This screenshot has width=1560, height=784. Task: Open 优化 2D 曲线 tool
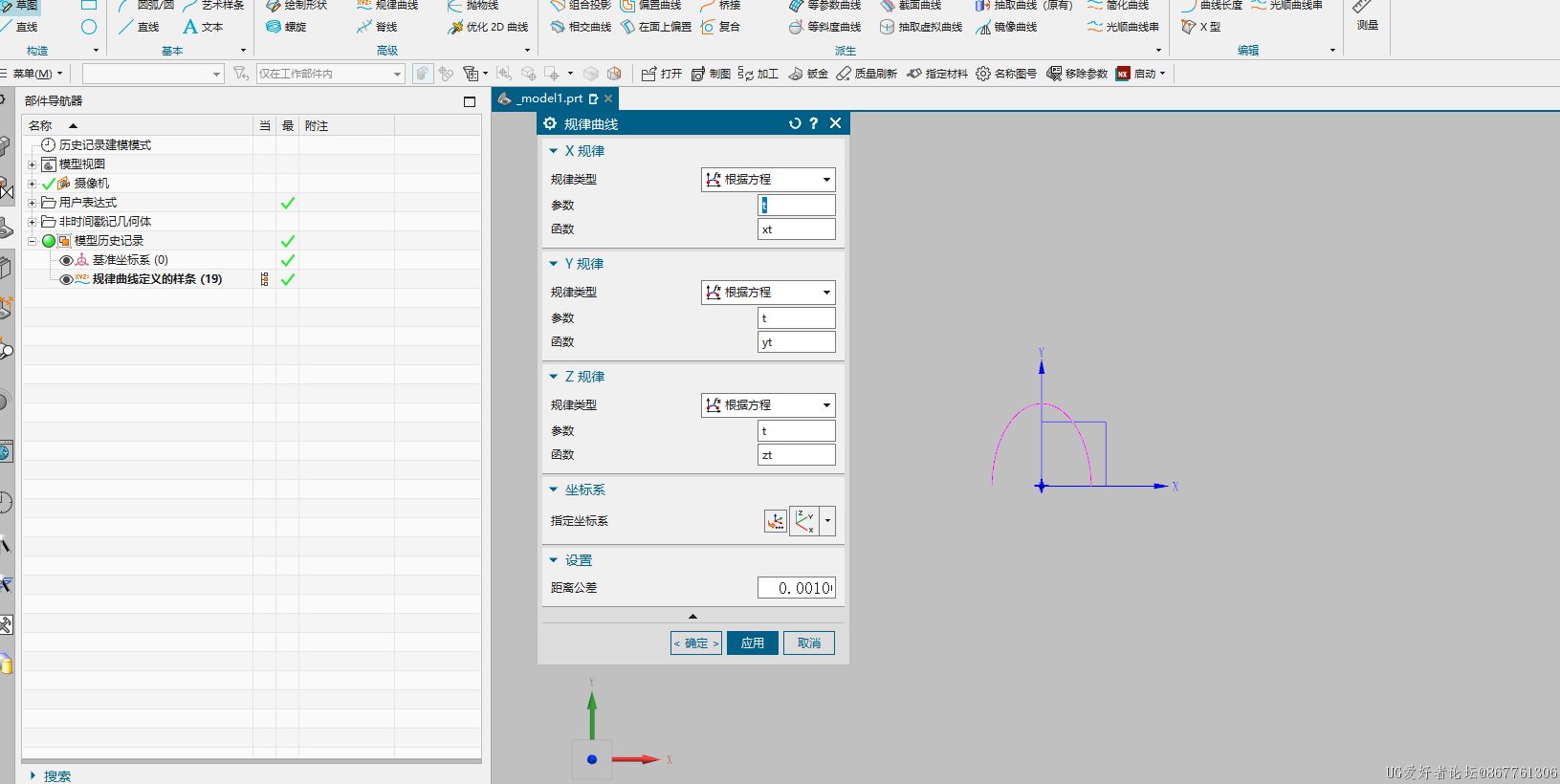point(488,27)
